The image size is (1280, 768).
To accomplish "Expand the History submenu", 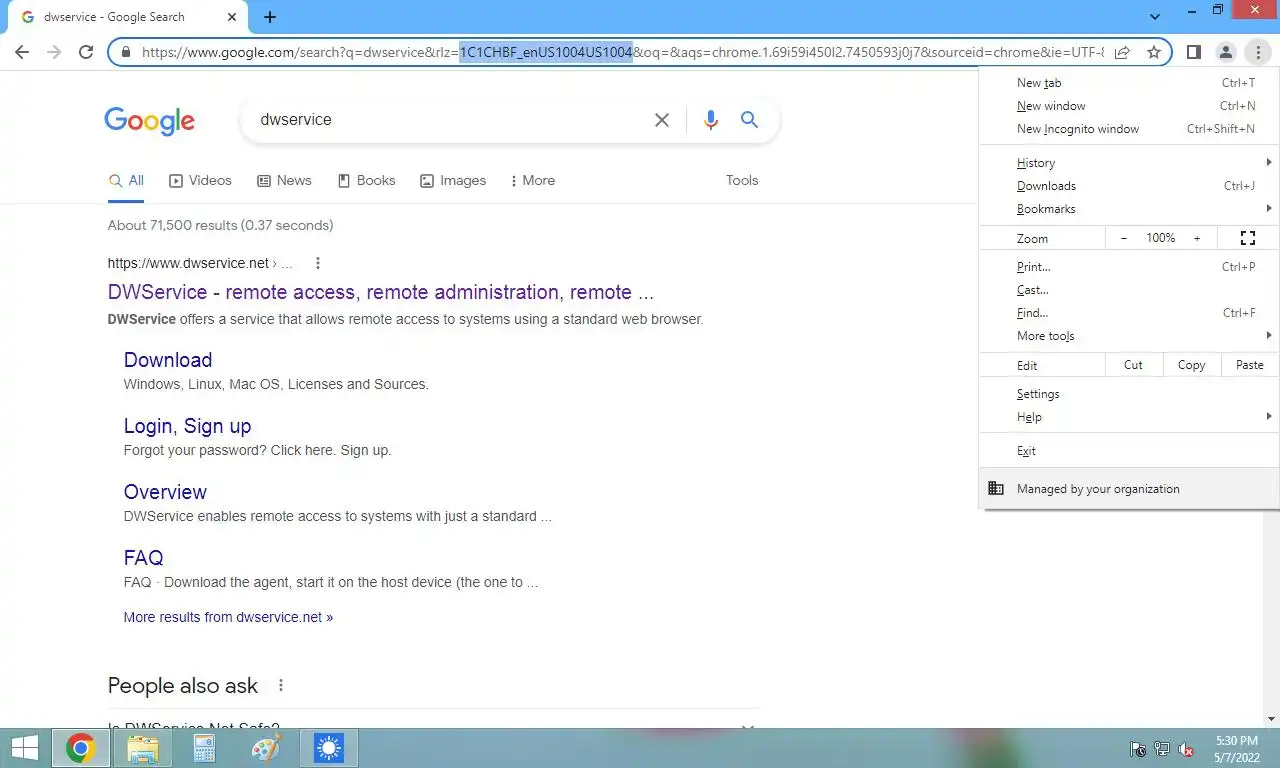I will click(1130, 163).
